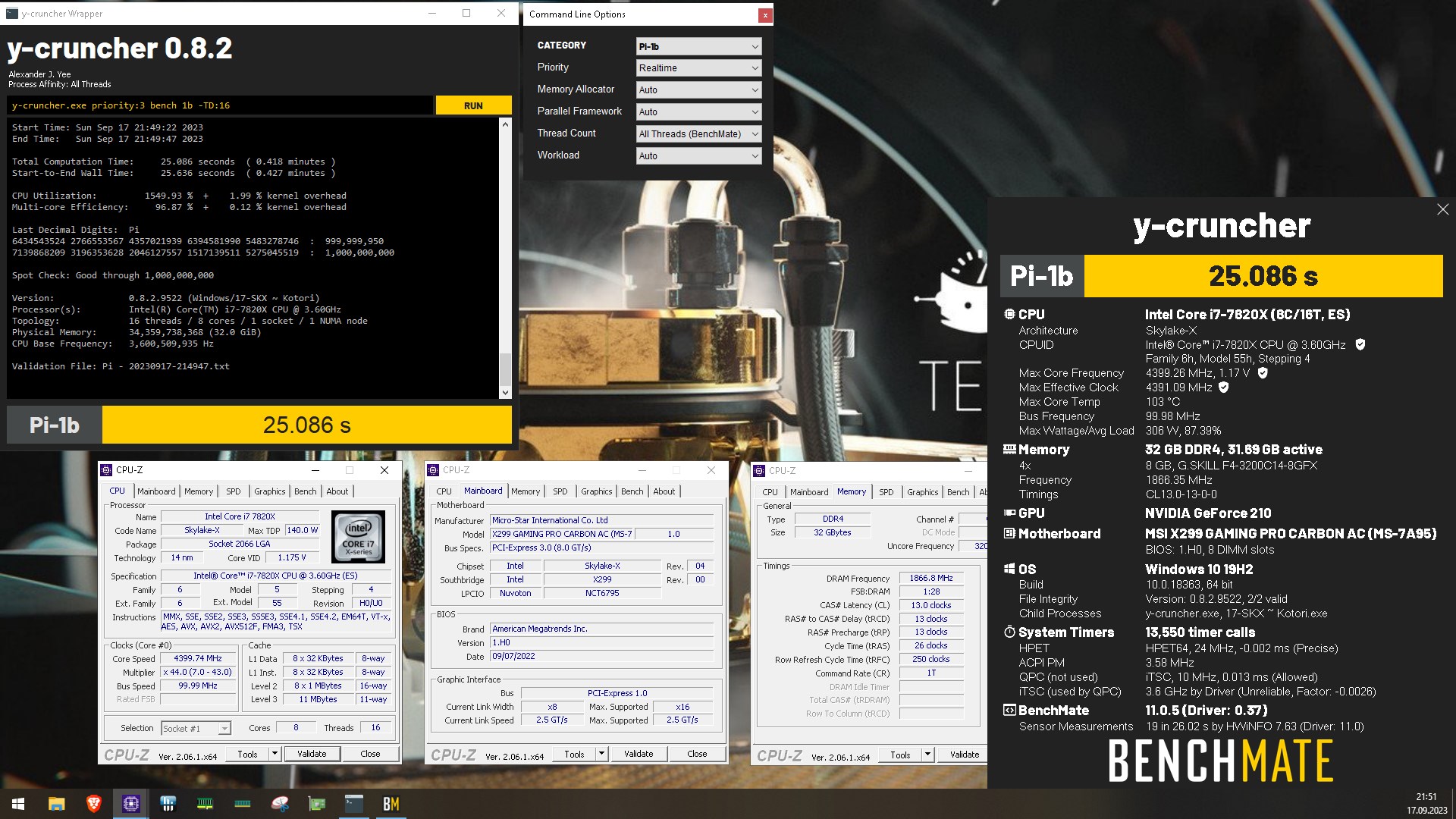Screen dimensions: 1456x819
Task: Click Core Speed value 4399.74 MHz
Action: tap(198, 658)
